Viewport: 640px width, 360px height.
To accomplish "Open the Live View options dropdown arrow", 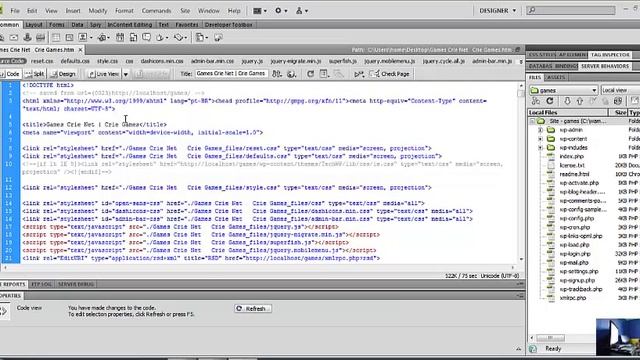I will pos(126,74).
